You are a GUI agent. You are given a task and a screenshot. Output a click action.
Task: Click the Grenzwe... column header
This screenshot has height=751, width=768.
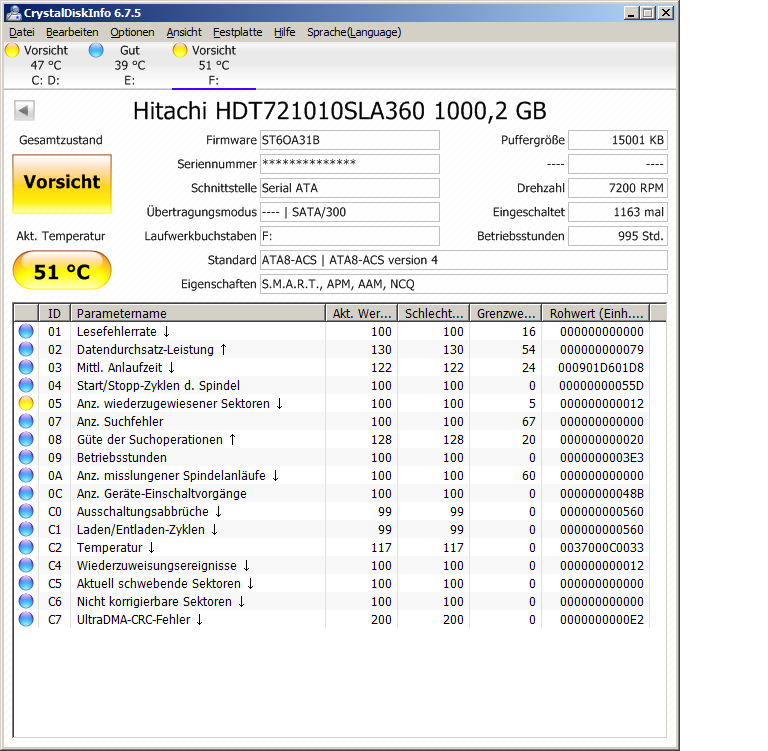[x=506, y=314]
